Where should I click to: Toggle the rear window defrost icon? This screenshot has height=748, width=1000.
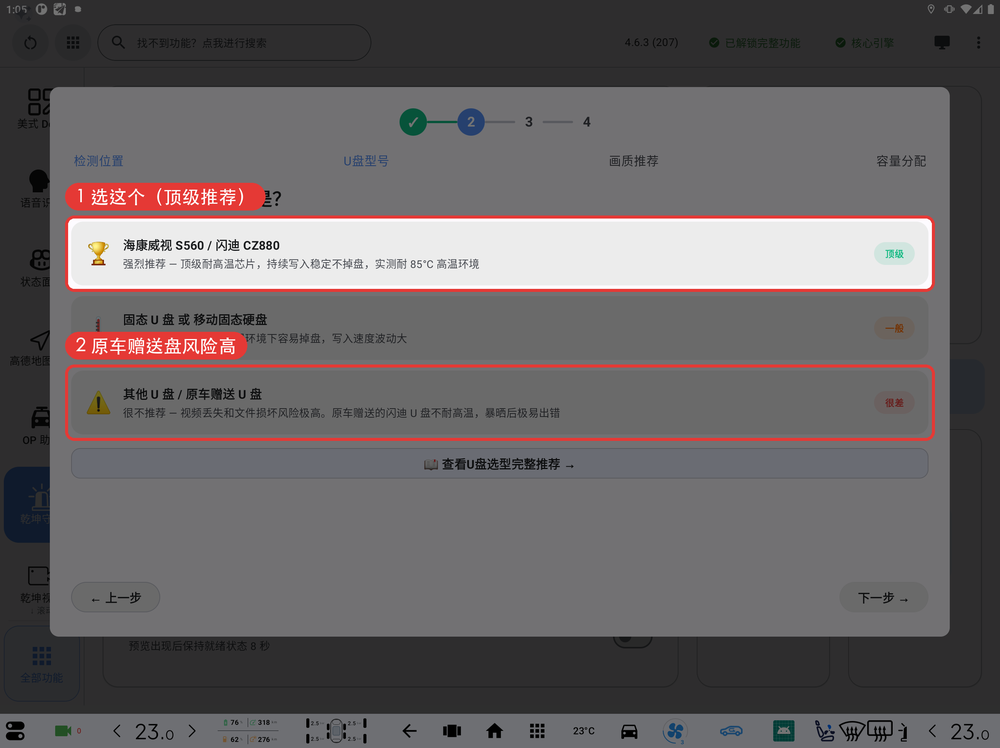point(880,731)
